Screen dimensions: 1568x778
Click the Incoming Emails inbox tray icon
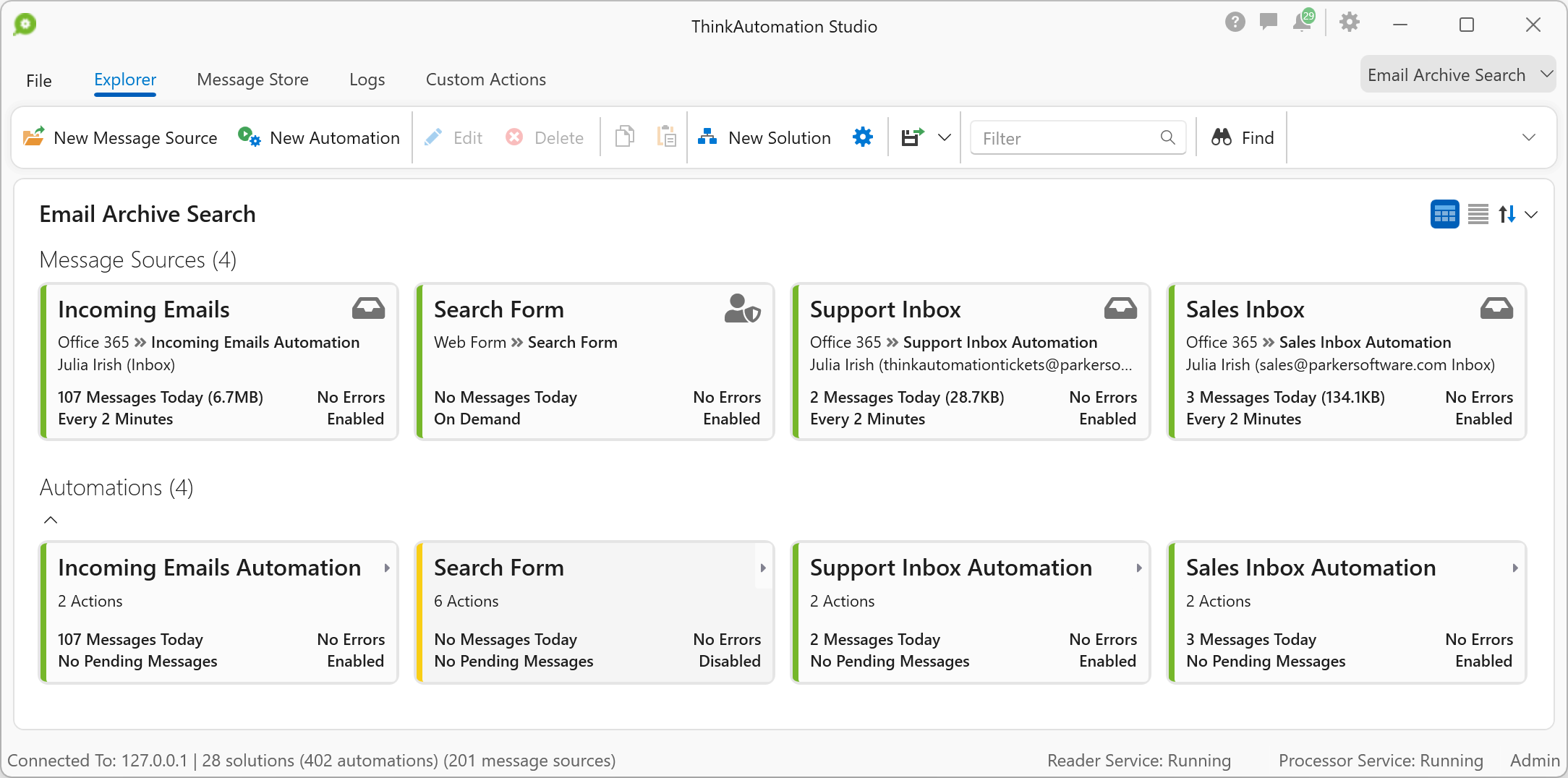(369, 309)
